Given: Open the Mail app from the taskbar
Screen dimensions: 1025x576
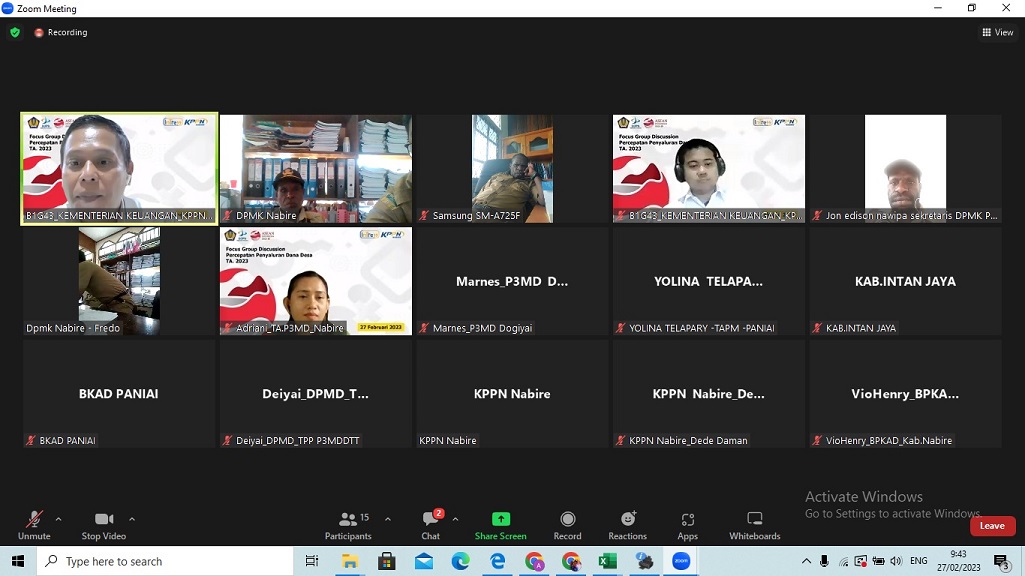Looking at the screenshot, I should (x=424, y=561).
